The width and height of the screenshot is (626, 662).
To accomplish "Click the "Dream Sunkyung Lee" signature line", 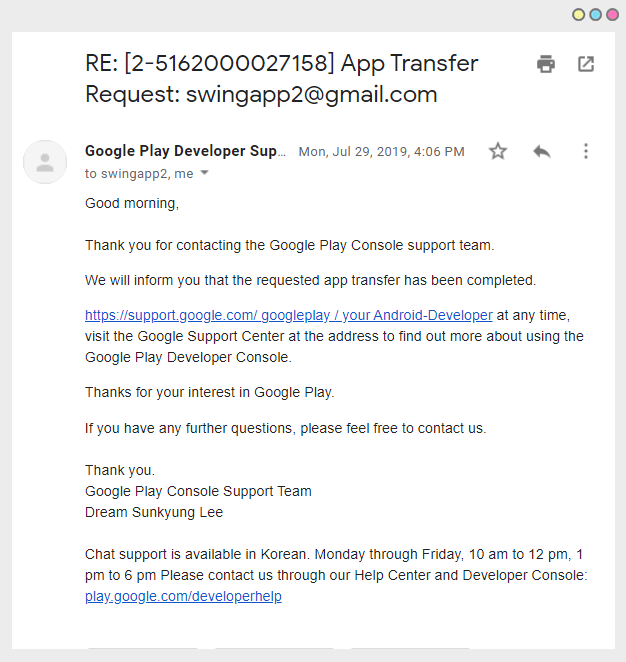I will point(154,512).
